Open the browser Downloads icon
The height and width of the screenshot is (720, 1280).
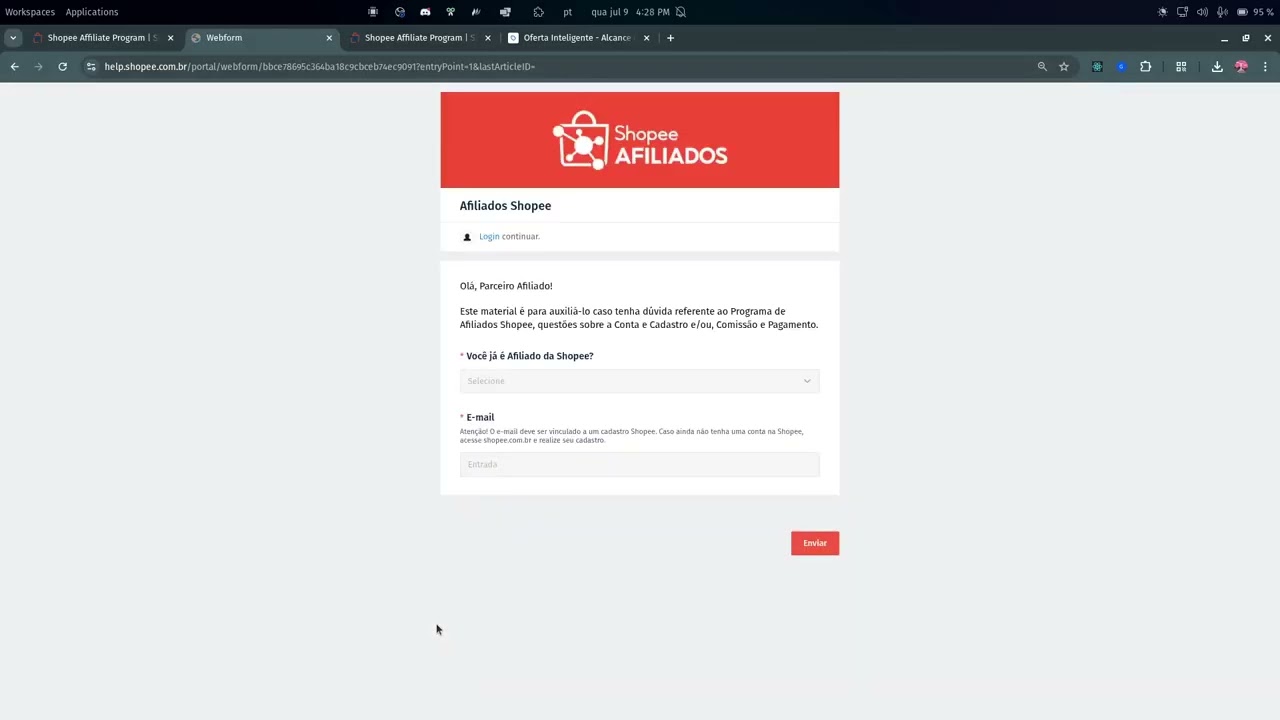(1217, 67)
